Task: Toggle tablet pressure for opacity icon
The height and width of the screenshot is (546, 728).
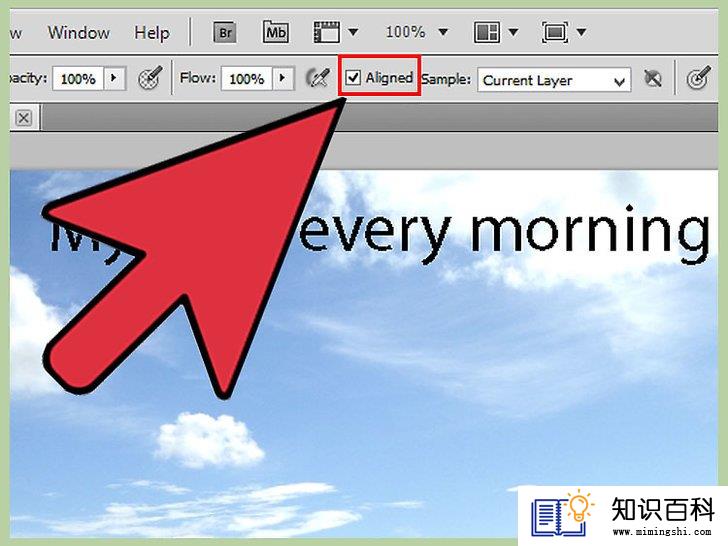Action: tap(150, 78)
